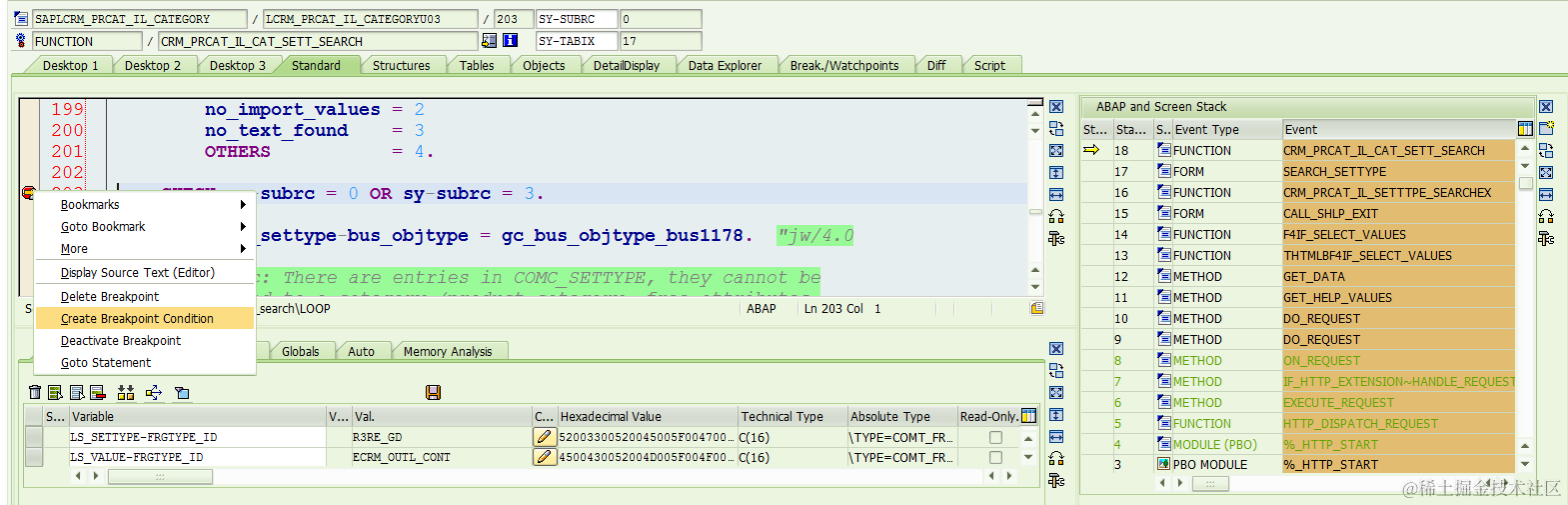Viewport: 1568px width, 505px height.
Task: Choose Create Breakpoint Condition
Action: click(x=146, y=319)
